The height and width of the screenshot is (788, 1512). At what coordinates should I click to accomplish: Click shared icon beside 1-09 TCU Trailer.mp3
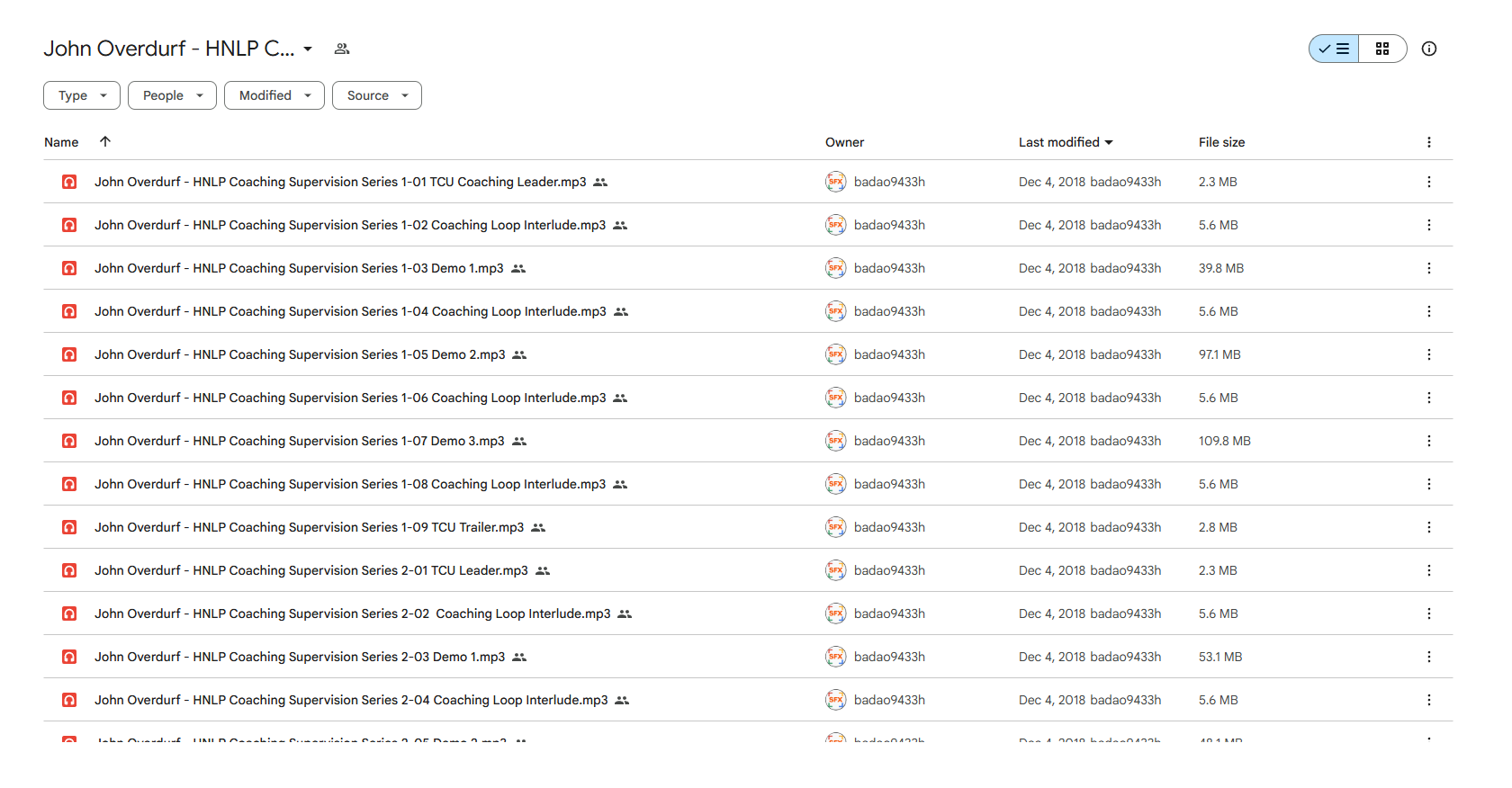tap(538, 527)
